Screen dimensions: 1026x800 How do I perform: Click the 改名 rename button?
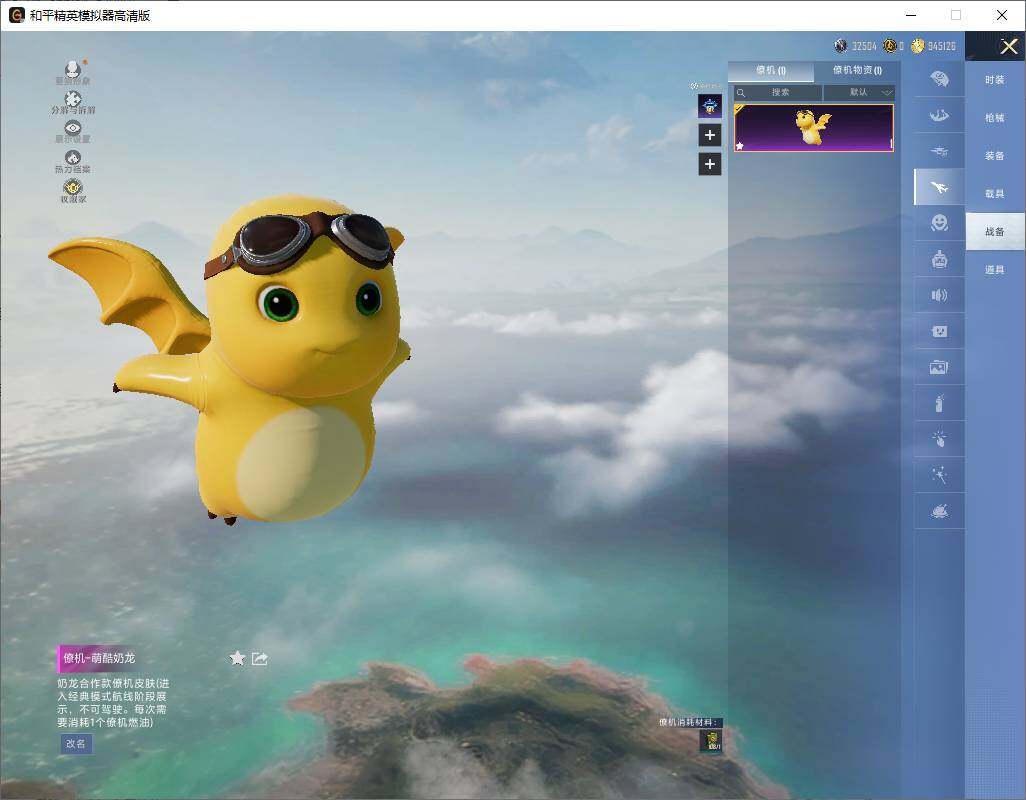76,744
